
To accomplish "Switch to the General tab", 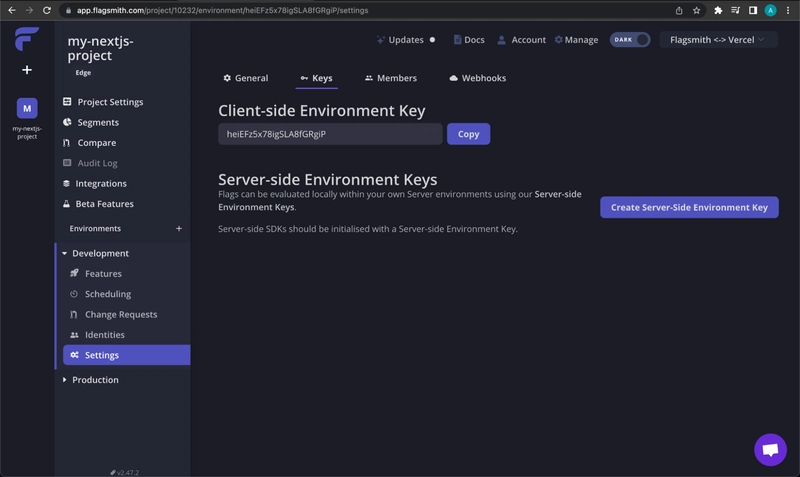I will (245, 78).
